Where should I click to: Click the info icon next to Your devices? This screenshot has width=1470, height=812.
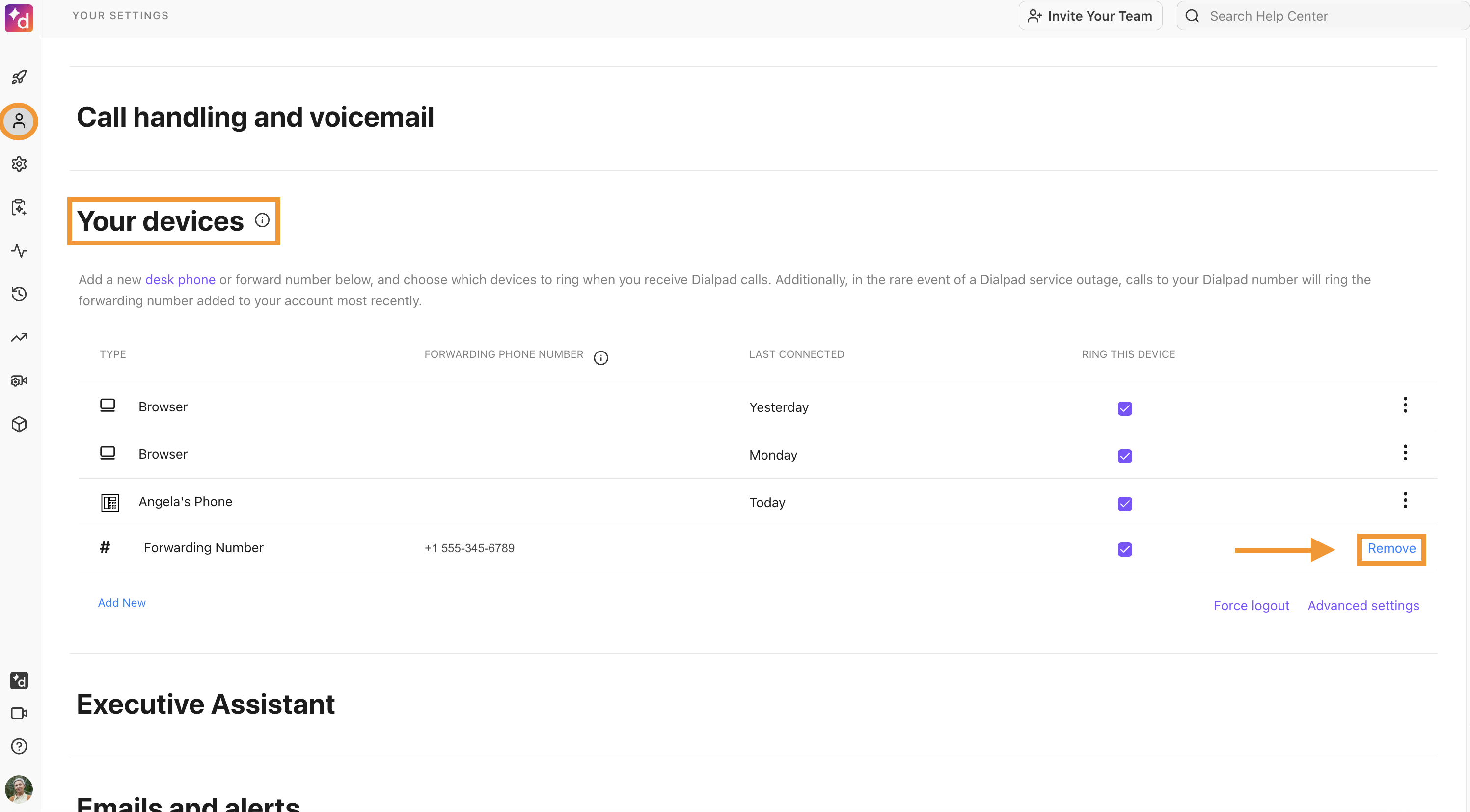[262, 220]
